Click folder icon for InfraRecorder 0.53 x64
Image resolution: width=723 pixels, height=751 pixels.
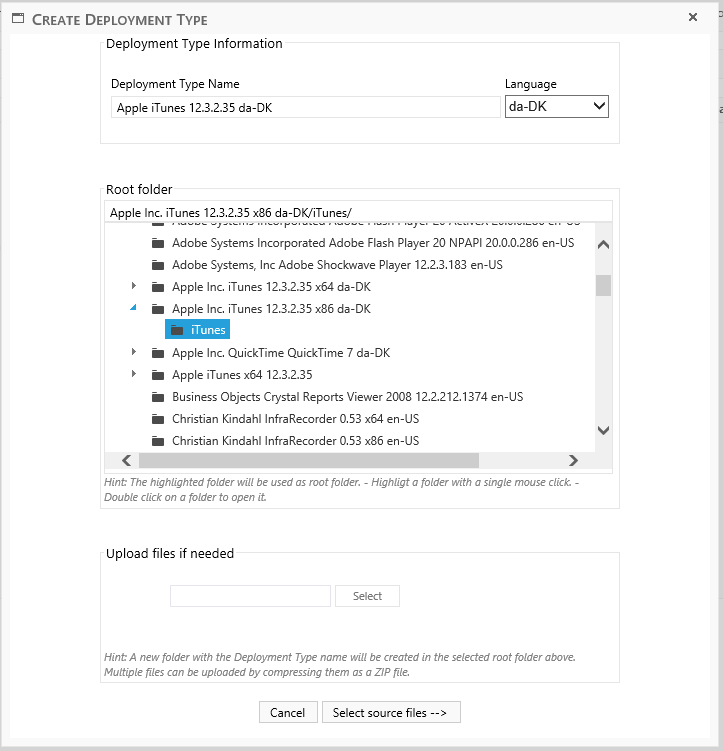coord(157,419)
